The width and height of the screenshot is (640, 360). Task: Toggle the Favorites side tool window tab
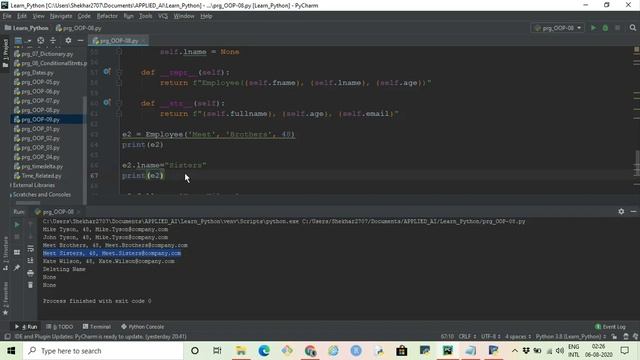5,298
